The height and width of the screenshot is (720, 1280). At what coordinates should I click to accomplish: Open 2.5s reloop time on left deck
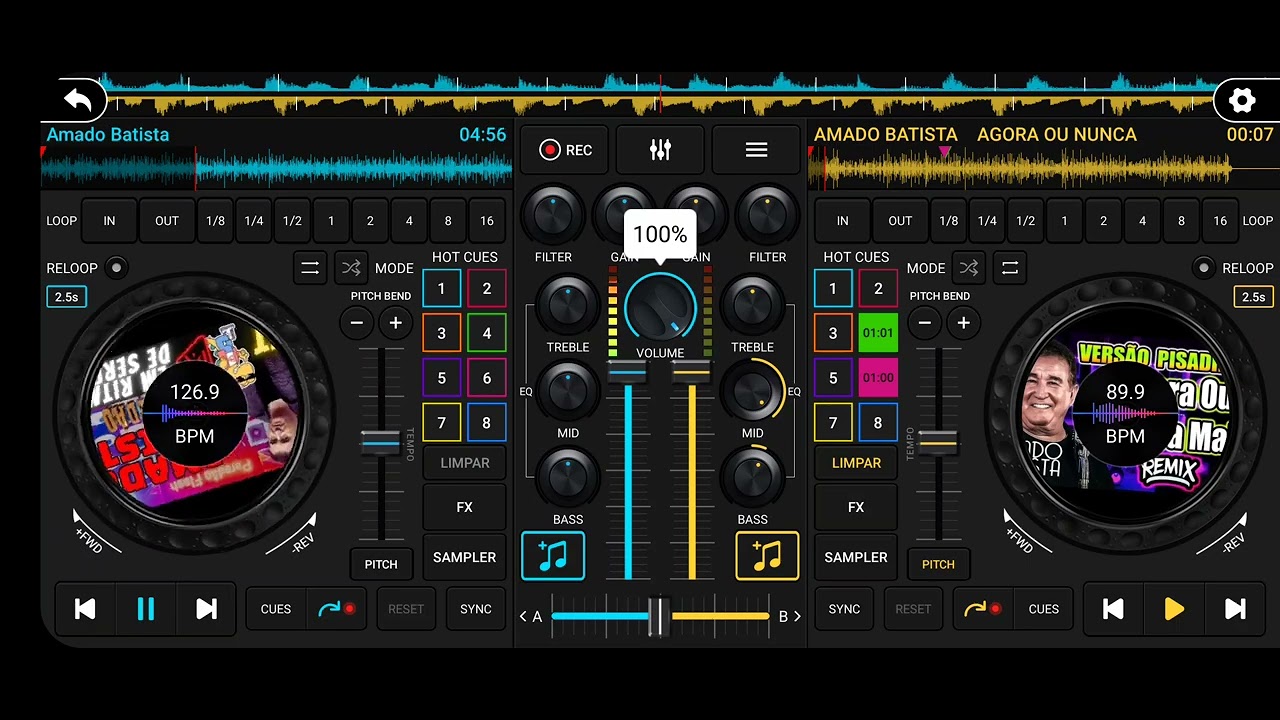point(67,297)
